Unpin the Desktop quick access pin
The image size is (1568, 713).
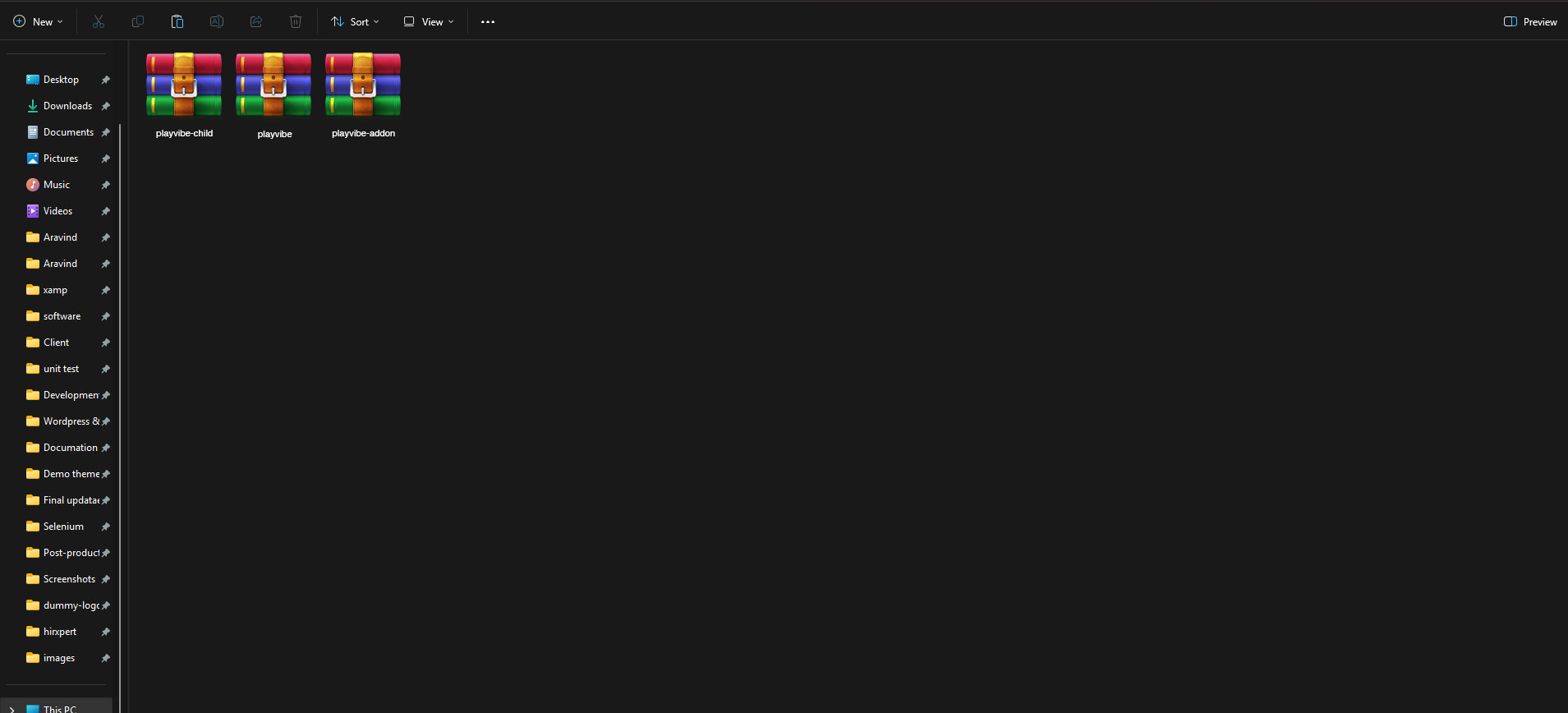tap(105, 80)
